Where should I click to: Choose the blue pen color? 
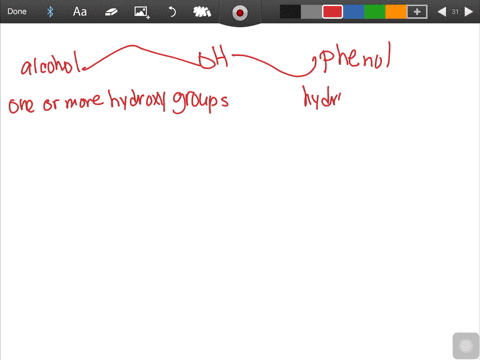(x=353, y=12)
